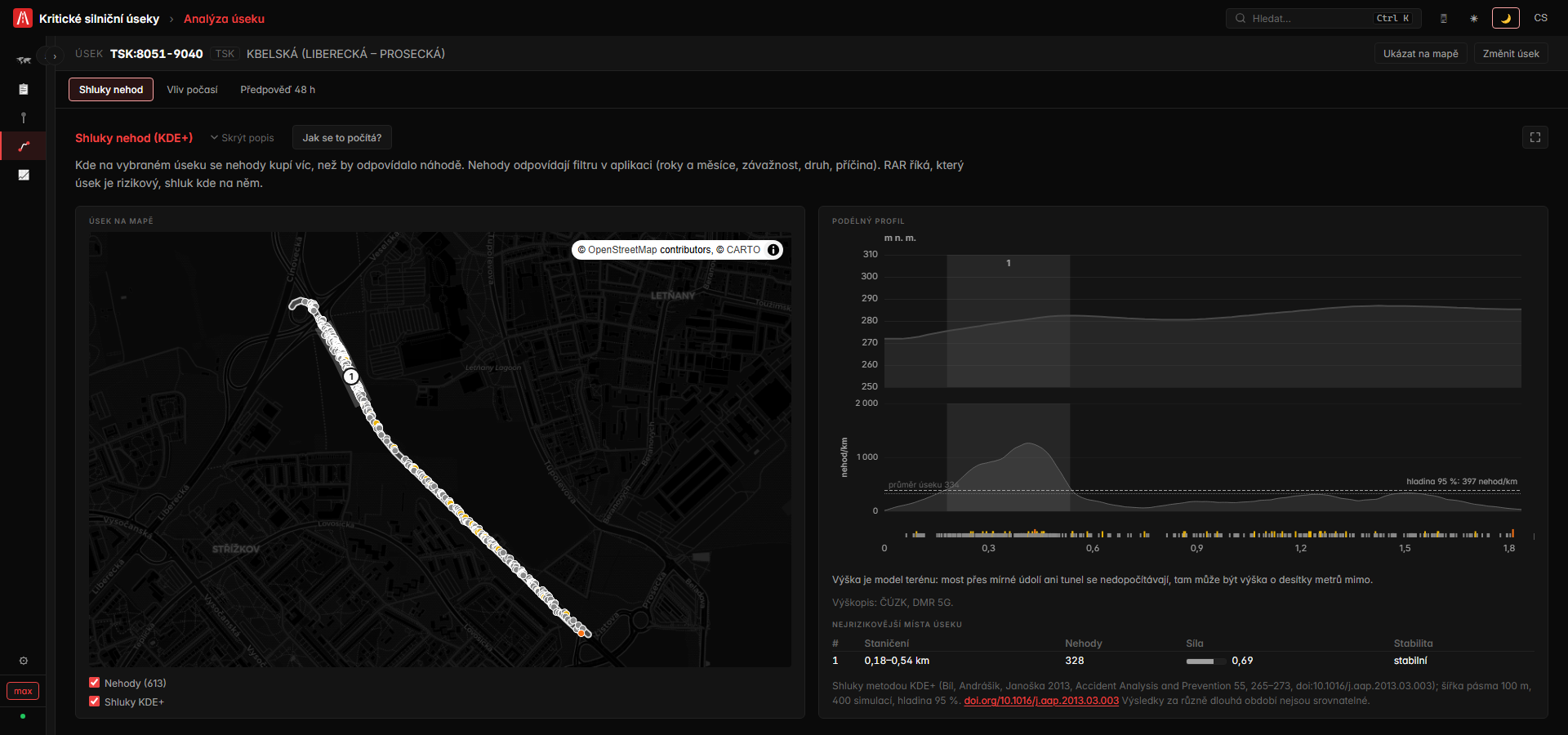
Task: Click section ID TSK:8051-9040
Action: [x=157, y=54]
